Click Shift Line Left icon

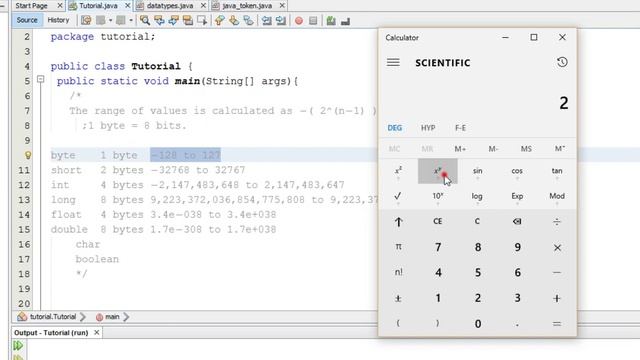coord(267,20)
